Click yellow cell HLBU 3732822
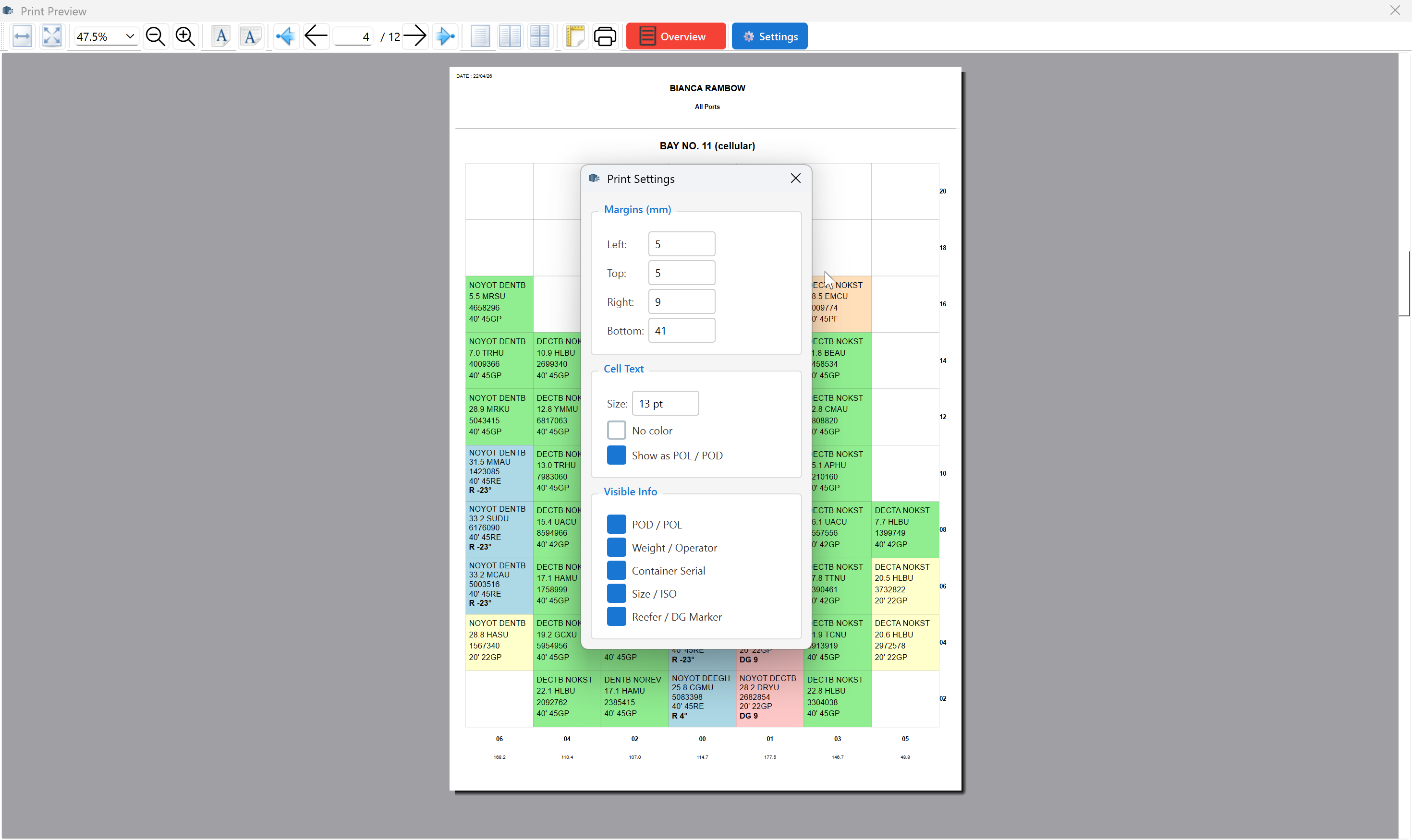This screenshot has width=1412, height=840. [904, 586]
